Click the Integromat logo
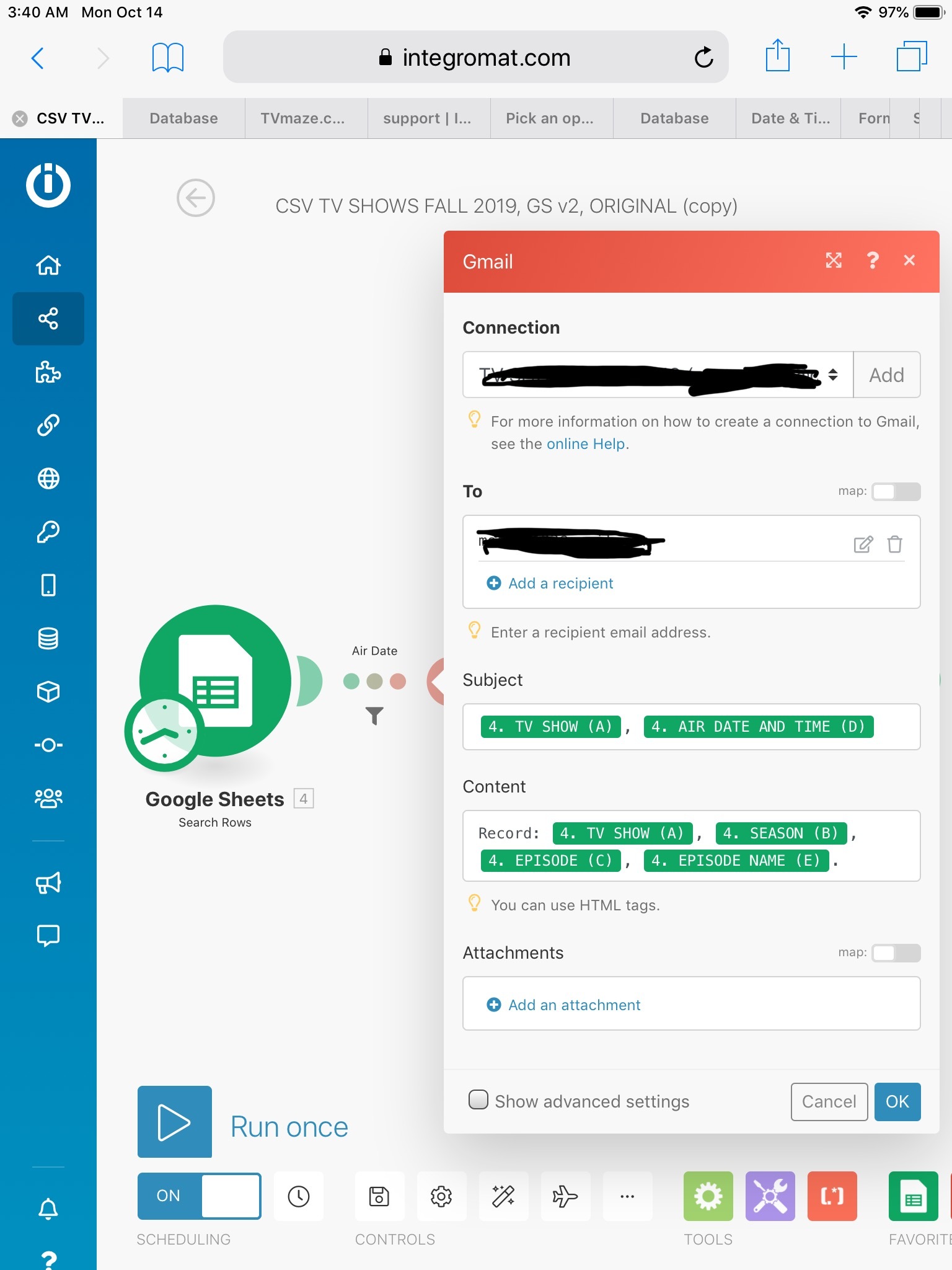The width and height of the screenshot is (952, 1270). coord(48,185)
